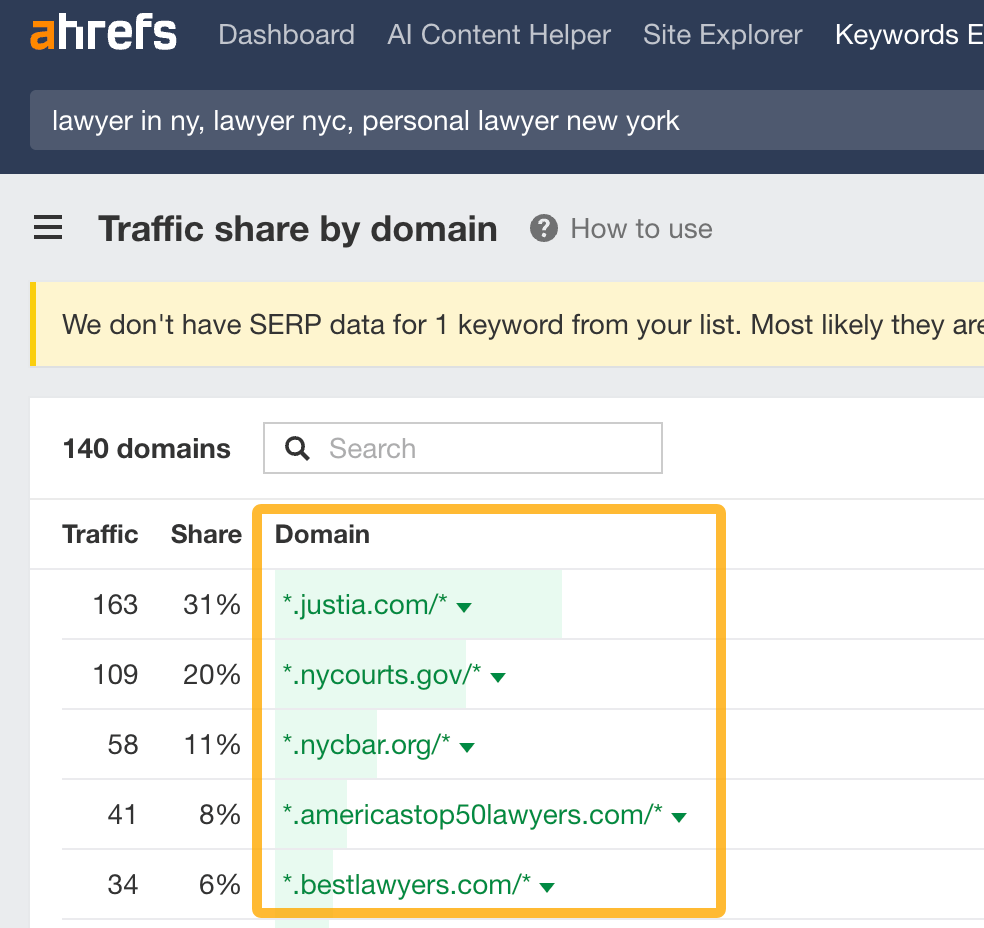
Task: Click the How to use help icon
Action: tap(543, 228)
